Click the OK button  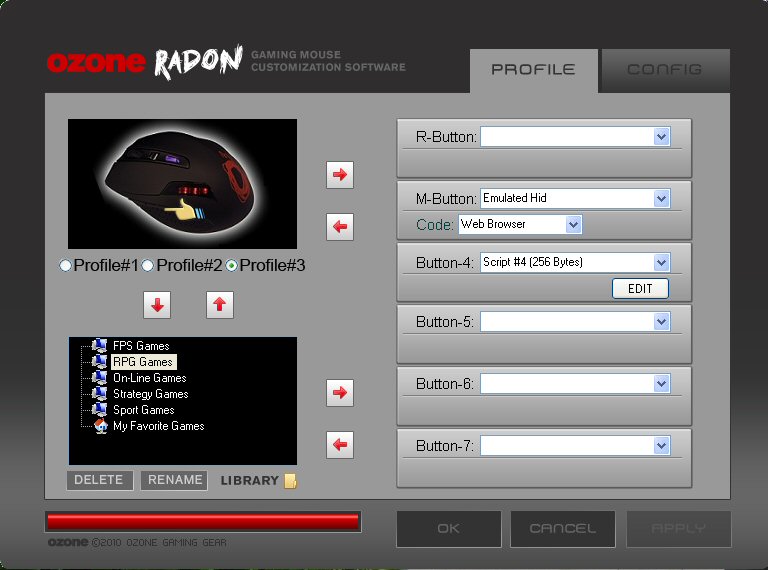pyautogui.click(x=449, y=529)
